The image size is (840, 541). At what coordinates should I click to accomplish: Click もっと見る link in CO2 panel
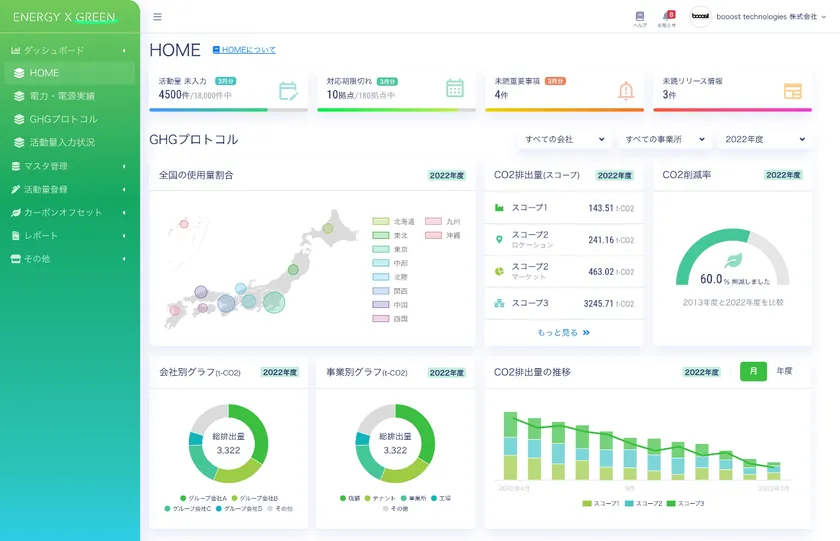(563, 332)
